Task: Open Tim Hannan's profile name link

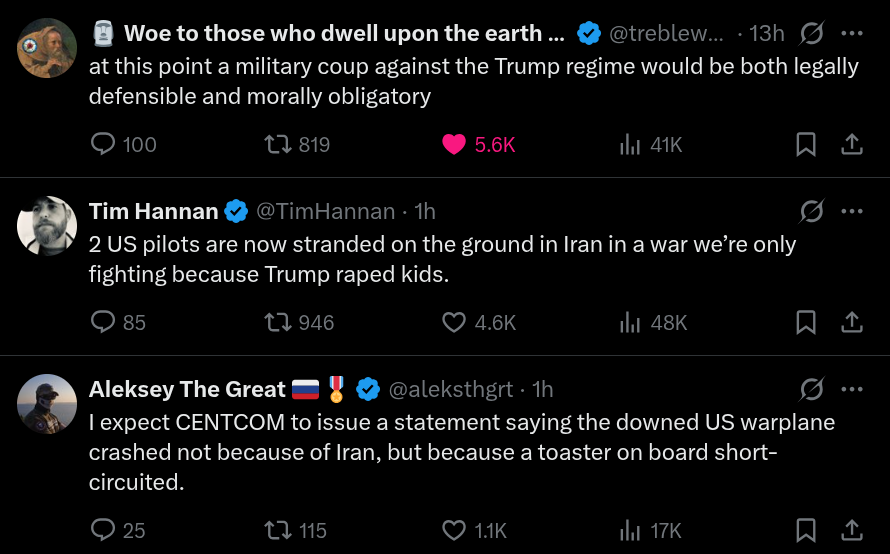Action: click(153, 211)
